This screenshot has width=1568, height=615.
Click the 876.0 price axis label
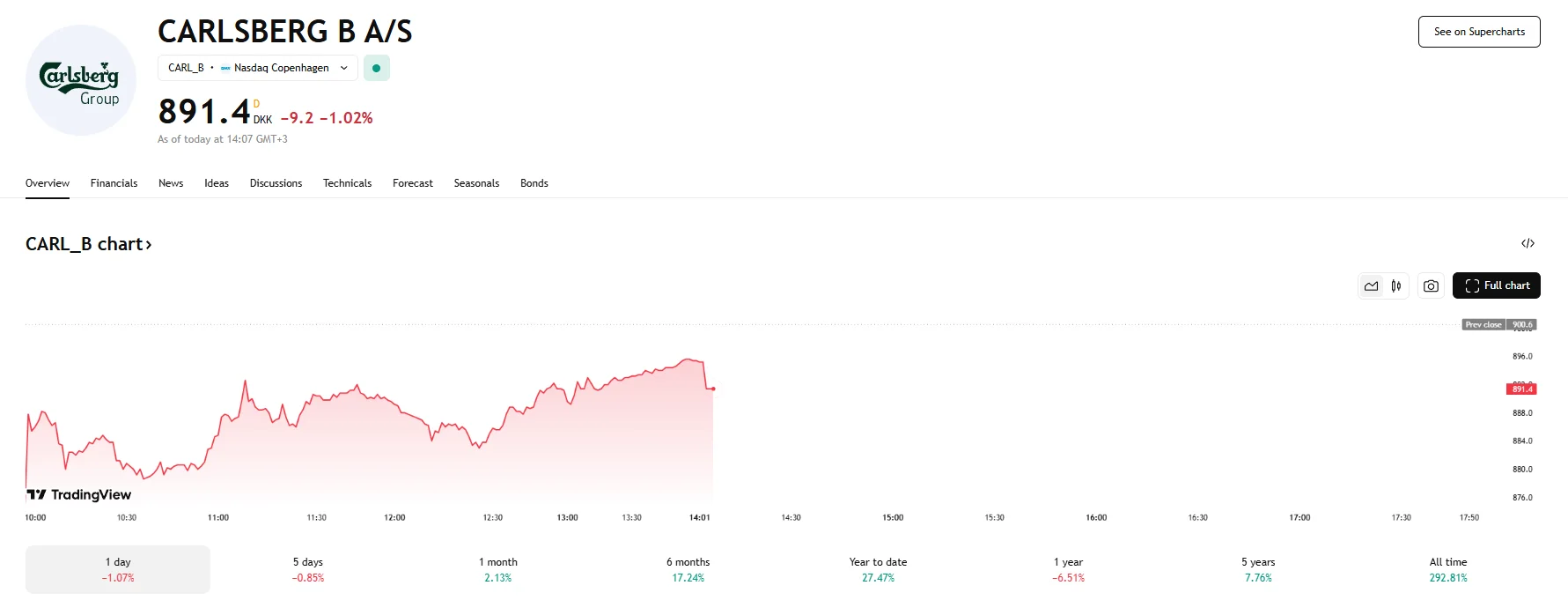[x=1522, y=498]
